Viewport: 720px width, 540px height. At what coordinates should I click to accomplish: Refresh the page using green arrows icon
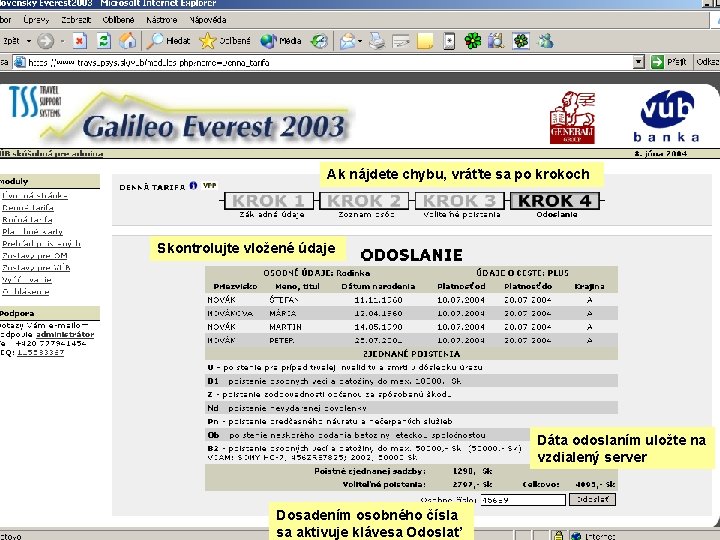coord(104,41)
